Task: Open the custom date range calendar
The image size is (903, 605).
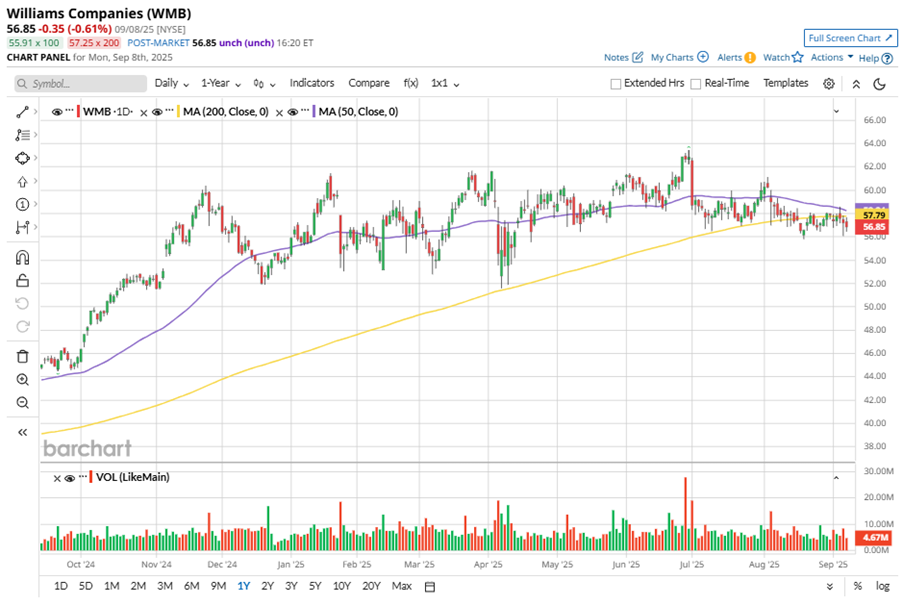Action: click(430, 587)
